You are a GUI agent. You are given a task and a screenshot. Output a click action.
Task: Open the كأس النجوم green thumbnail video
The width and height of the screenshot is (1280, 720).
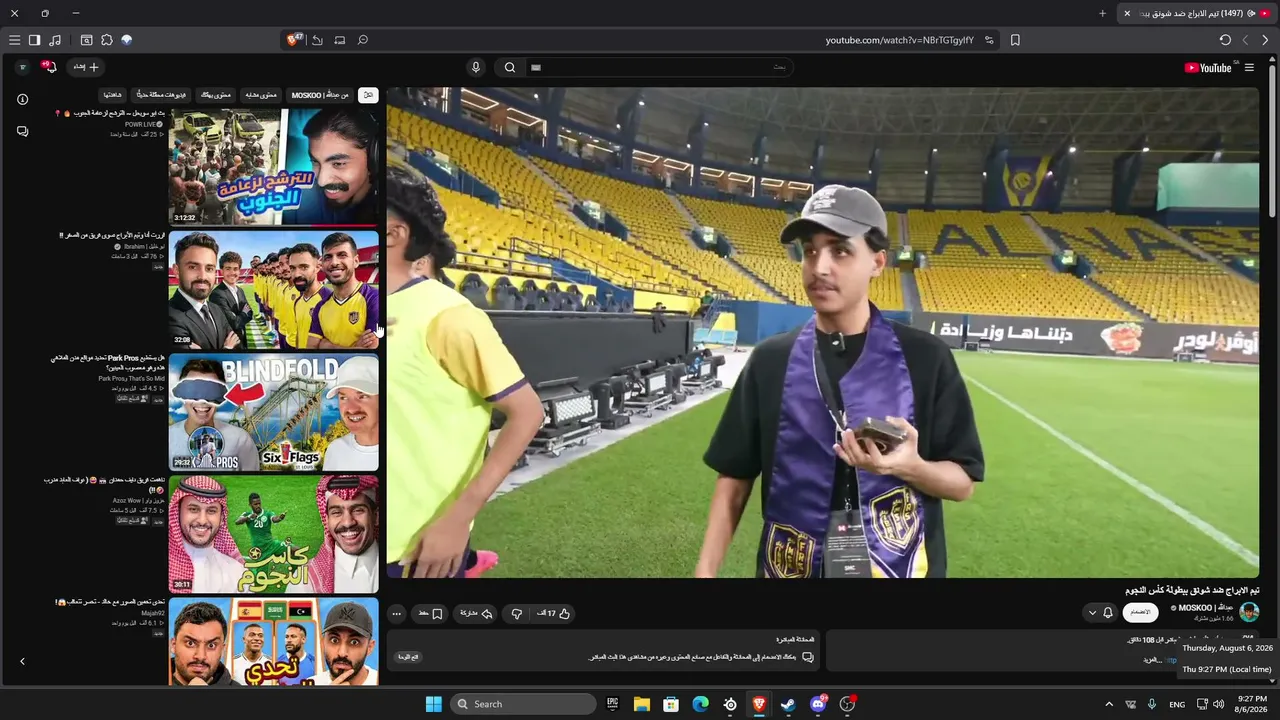(274, 534)
